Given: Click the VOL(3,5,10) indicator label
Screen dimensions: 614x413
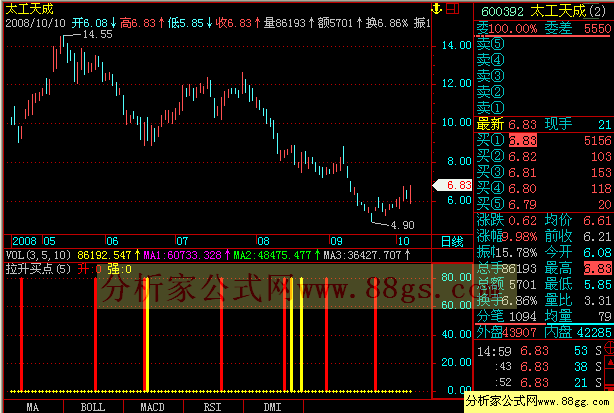Looking at the screenshot, I should click(38, 255).
